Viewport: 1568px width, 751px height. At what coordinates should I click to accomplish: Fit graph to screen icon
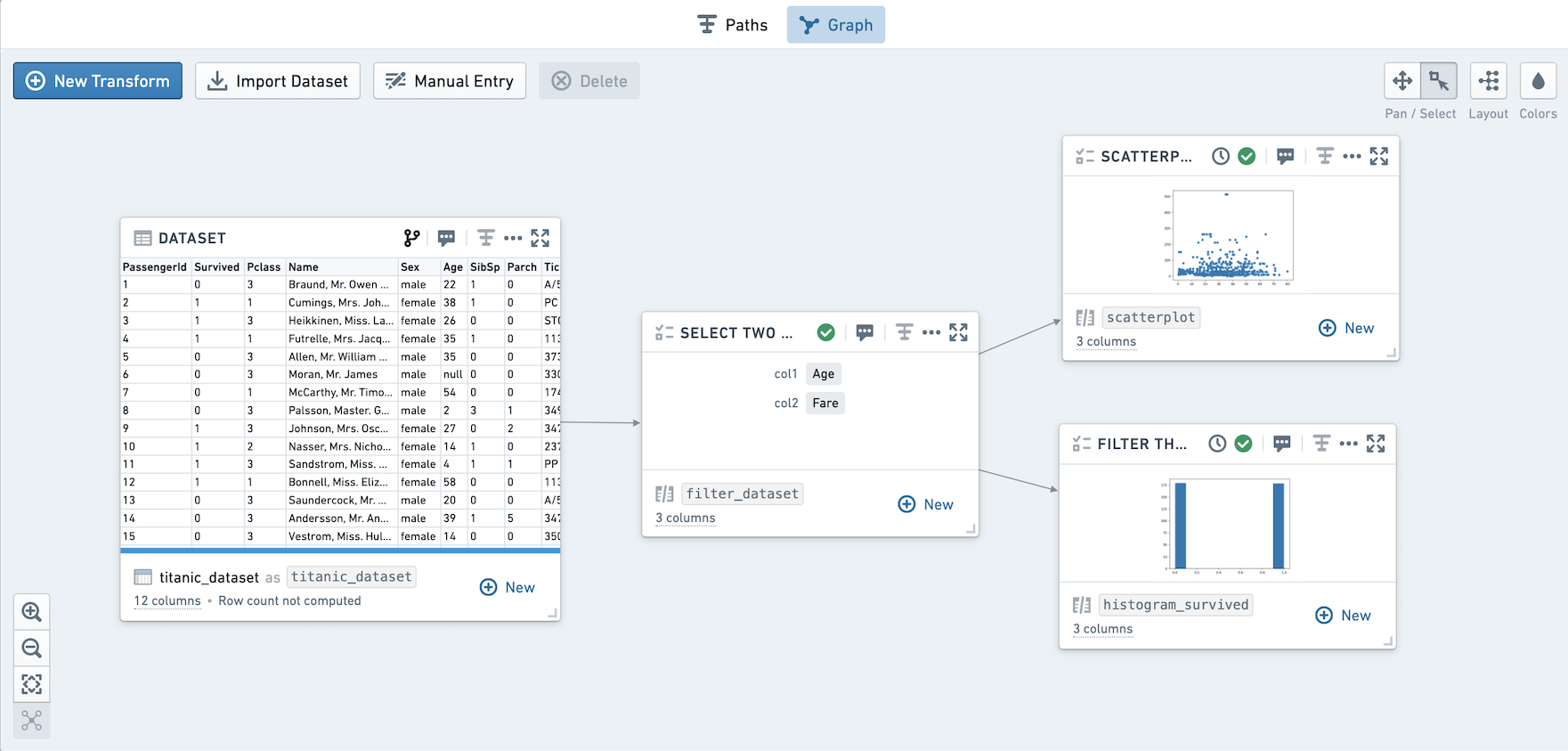click(32, 684)
